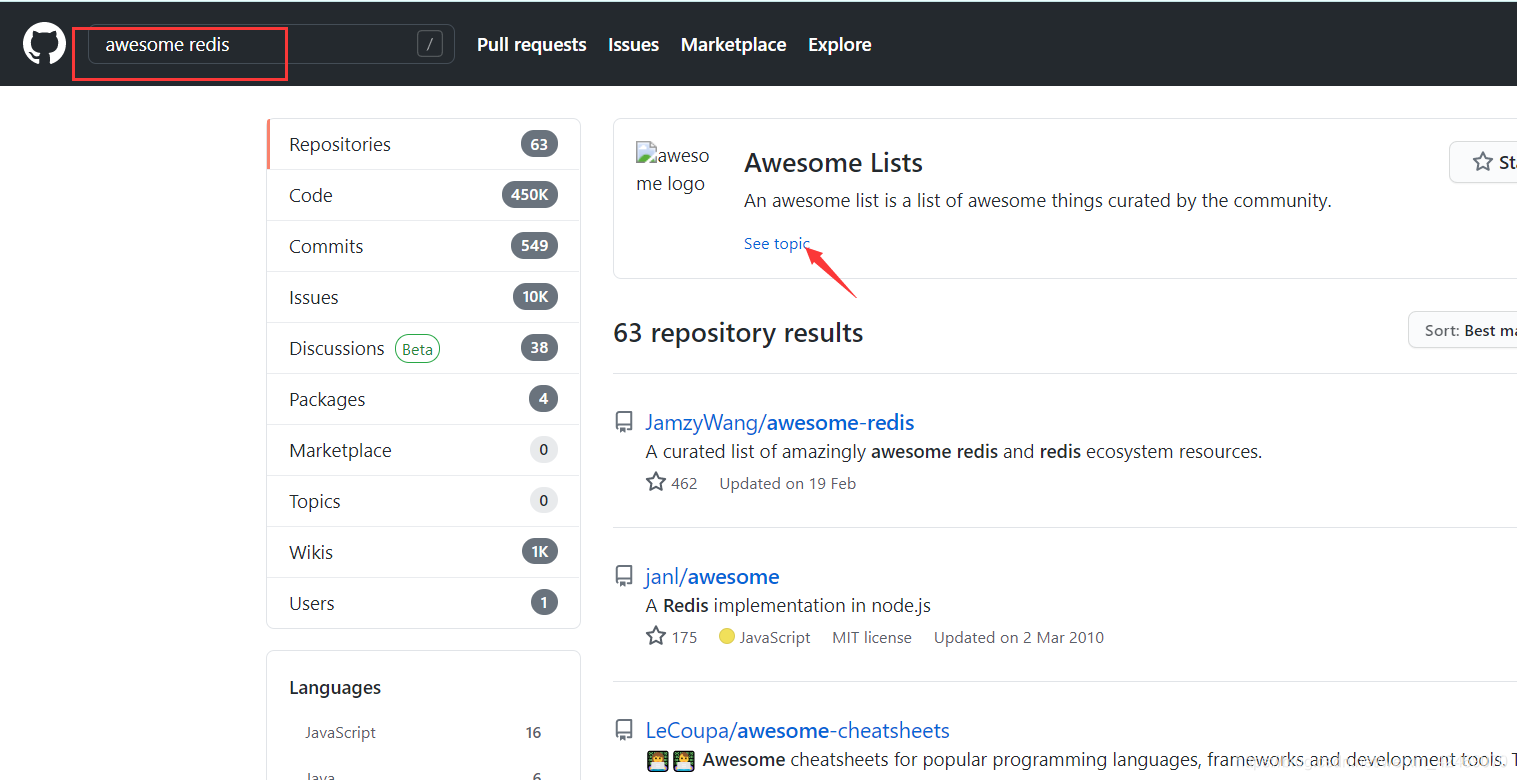The width and height of the screenshot is (1517, 780).
Task: Click Updated on 19 Feb text
Action: tap(788, 483)
